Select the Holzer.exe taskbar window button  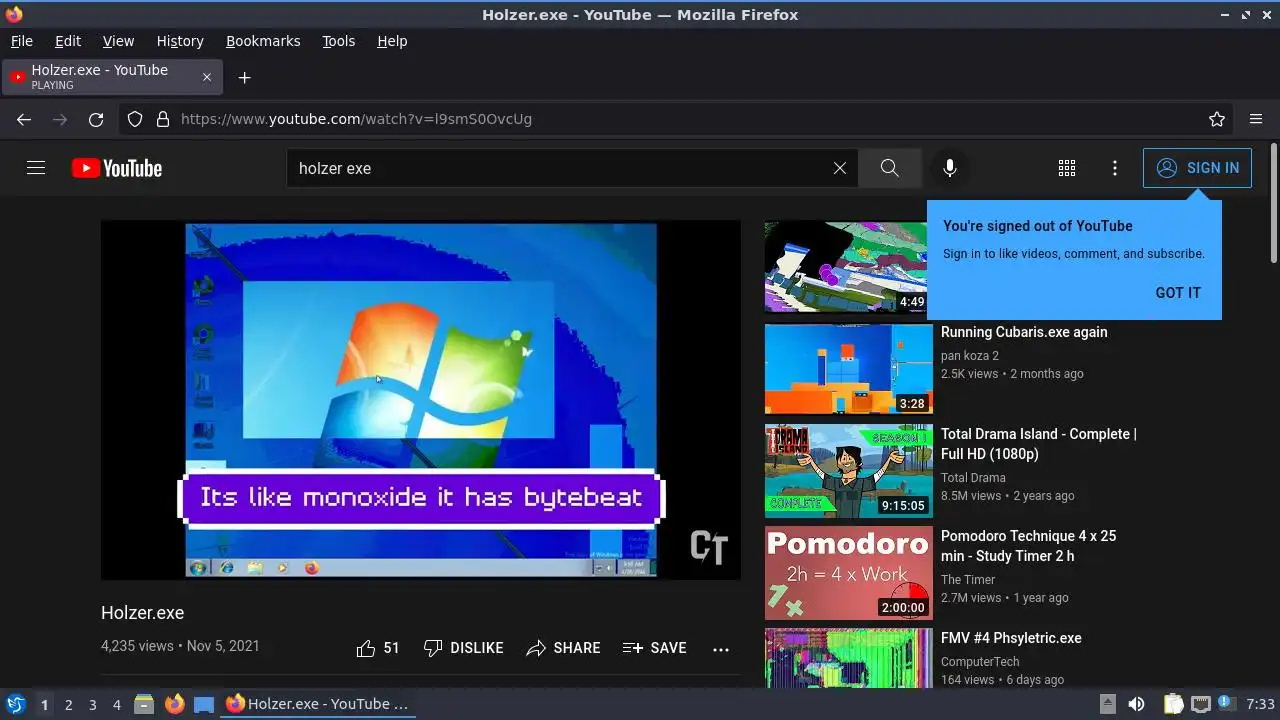click(x=318, y=704)
